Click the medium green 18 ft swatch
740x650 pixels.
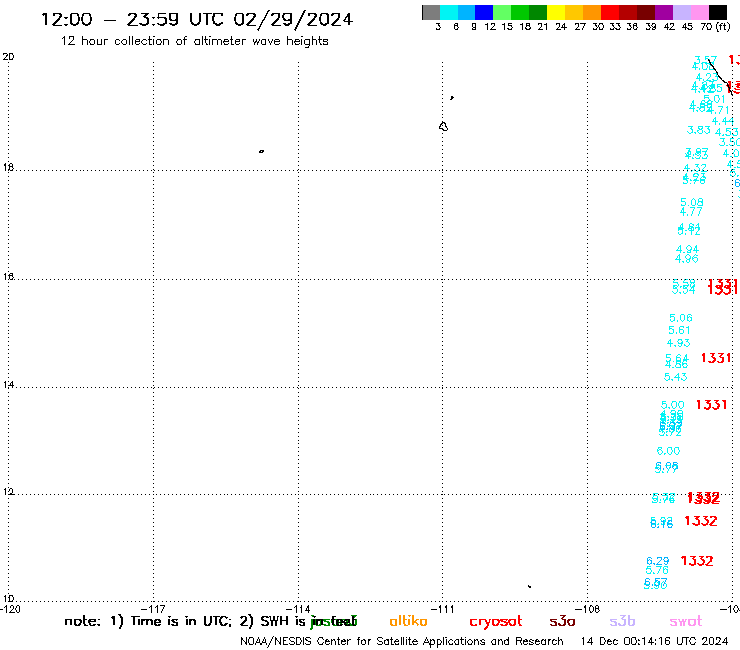click(x=520, y=12)
